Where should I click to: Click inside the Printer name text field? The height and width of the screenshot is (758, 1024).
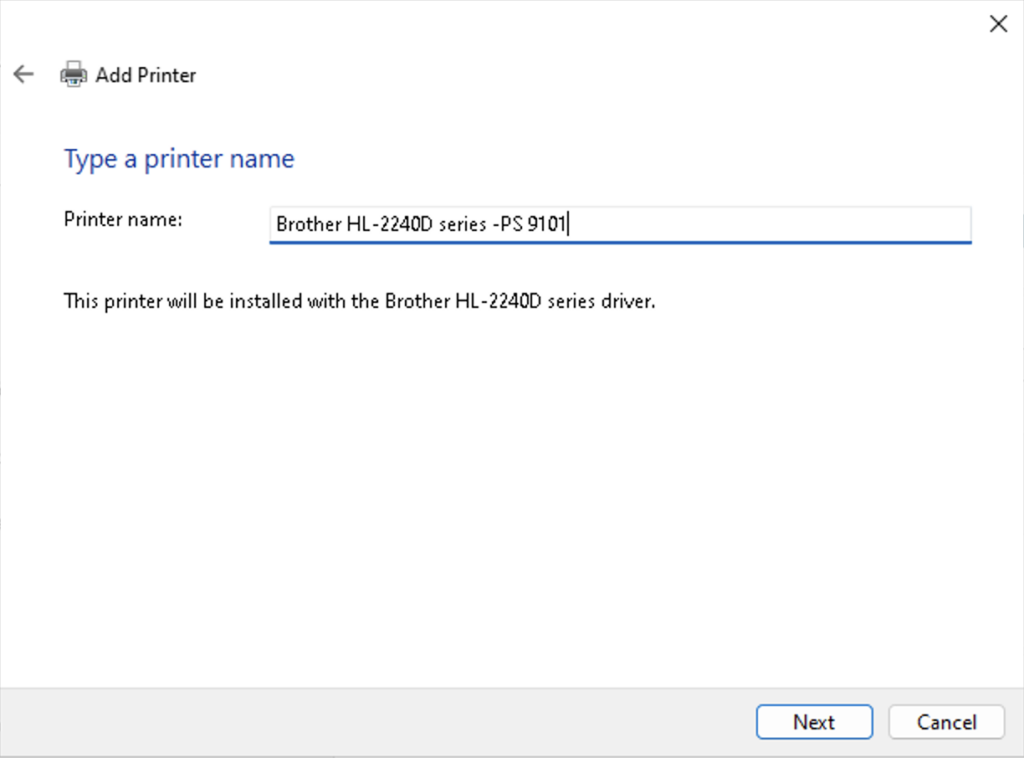620,224
